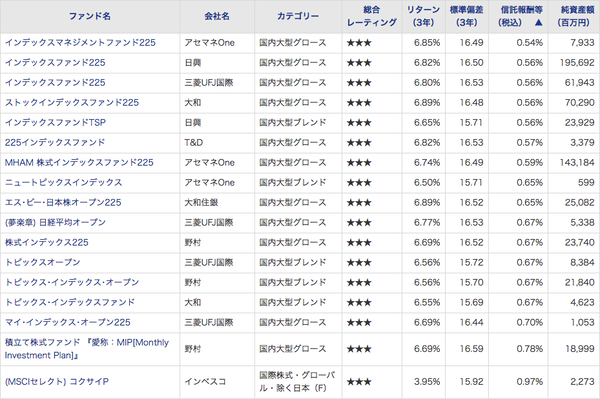This screenshot has width=600, height=399.
Task: Open ストックインデックスファンド225 fund link
Action: click(x=72, y=103)
